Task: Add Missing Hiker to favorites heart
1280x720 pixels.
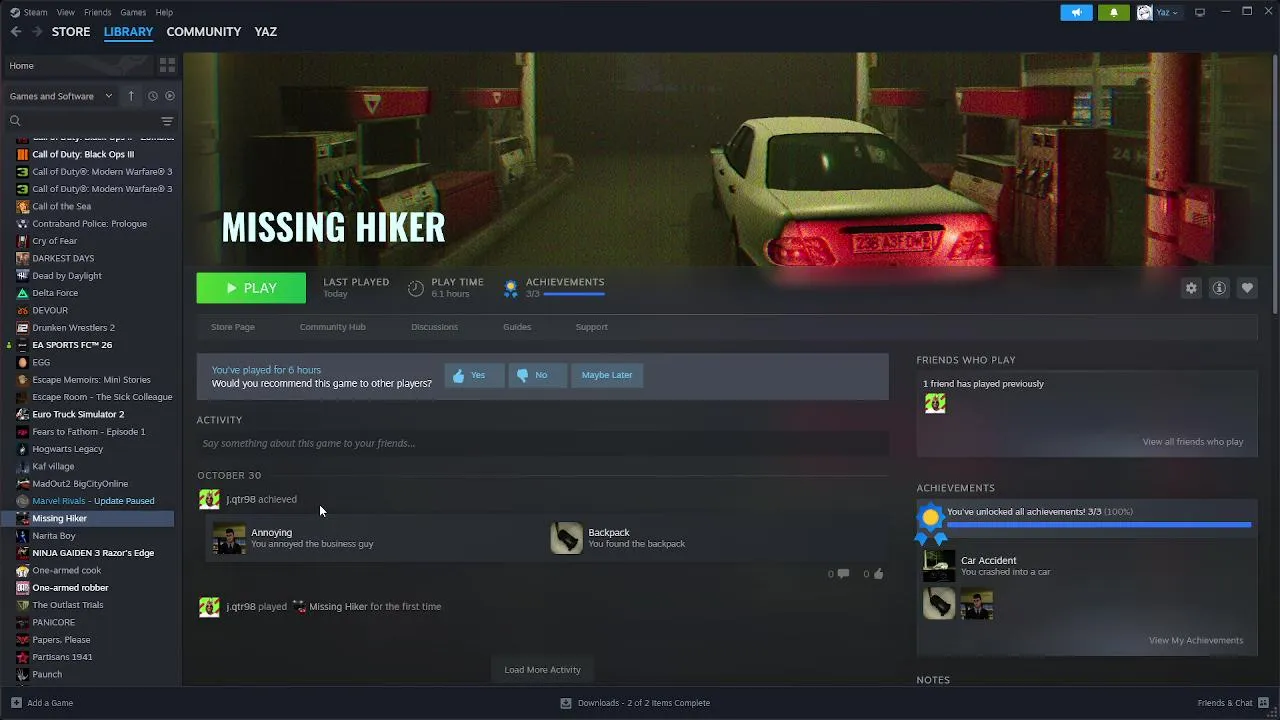Action: click(1247, 288)
